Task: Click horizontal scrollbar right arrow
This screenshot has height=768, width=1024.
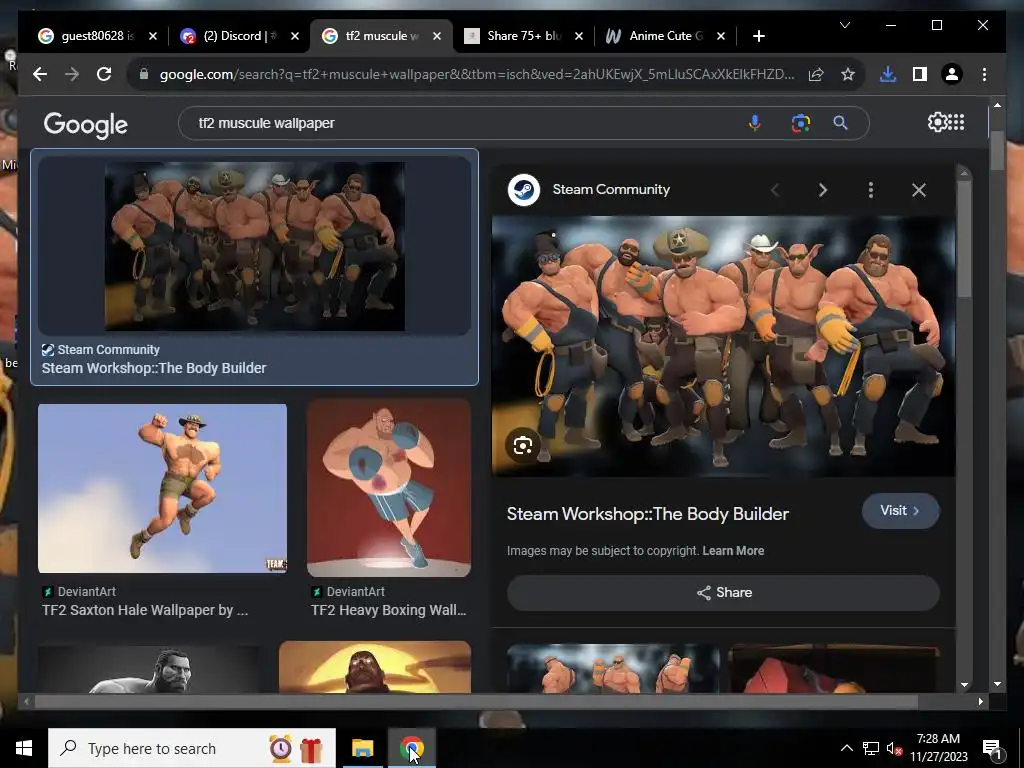Action: coord(980,701)
